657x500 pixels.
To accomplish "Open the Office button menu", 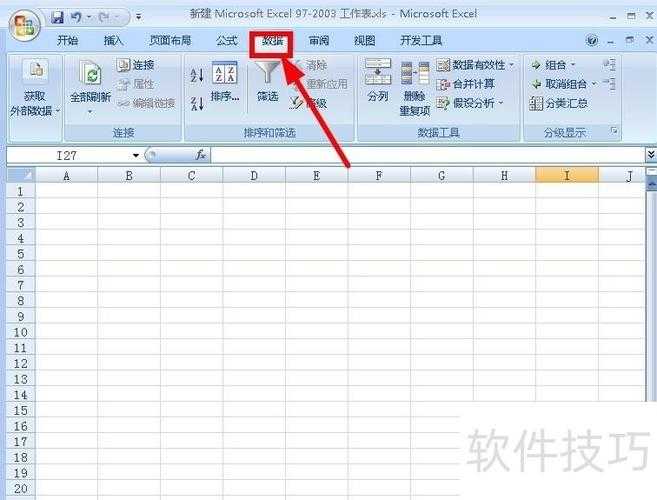I will (24, 24).
